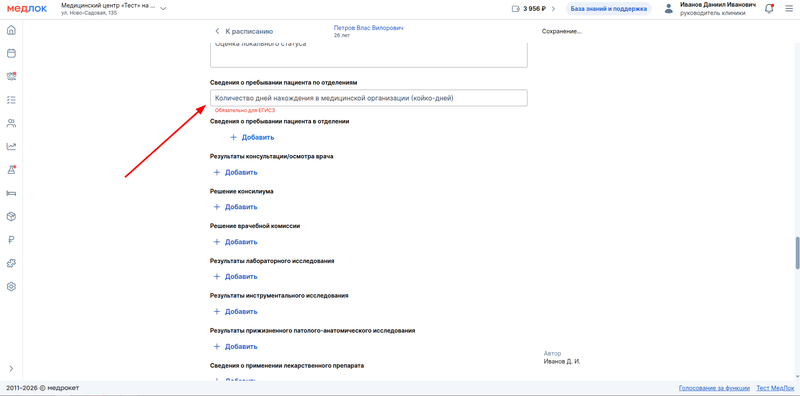
Task: Open the warehouse box icon in sidebar
Action: pos(11,217)
